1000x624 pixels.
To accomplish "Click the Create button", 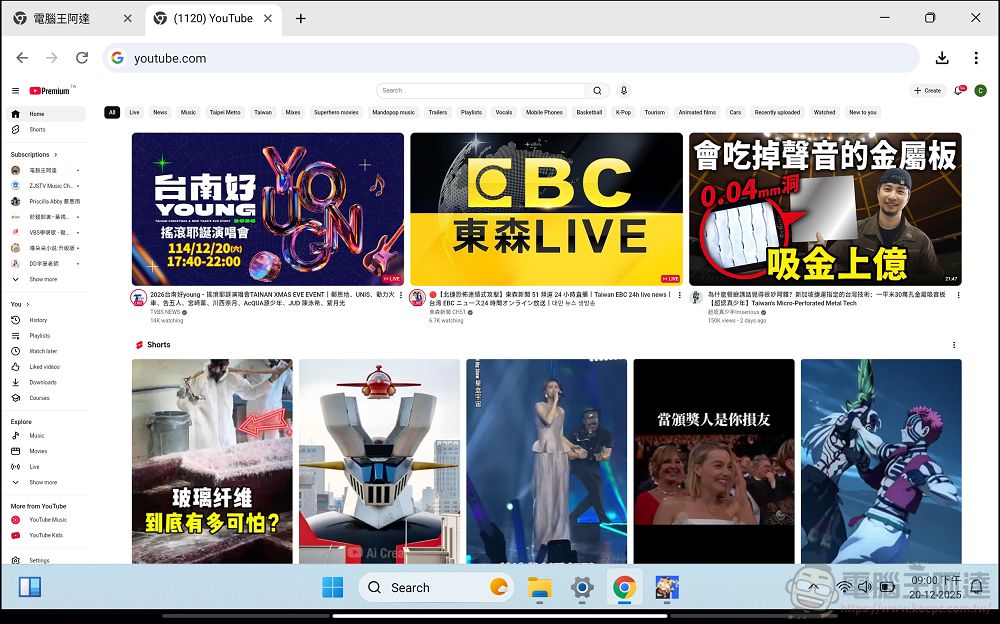I will pyautogui.click(x=927, y=90).
